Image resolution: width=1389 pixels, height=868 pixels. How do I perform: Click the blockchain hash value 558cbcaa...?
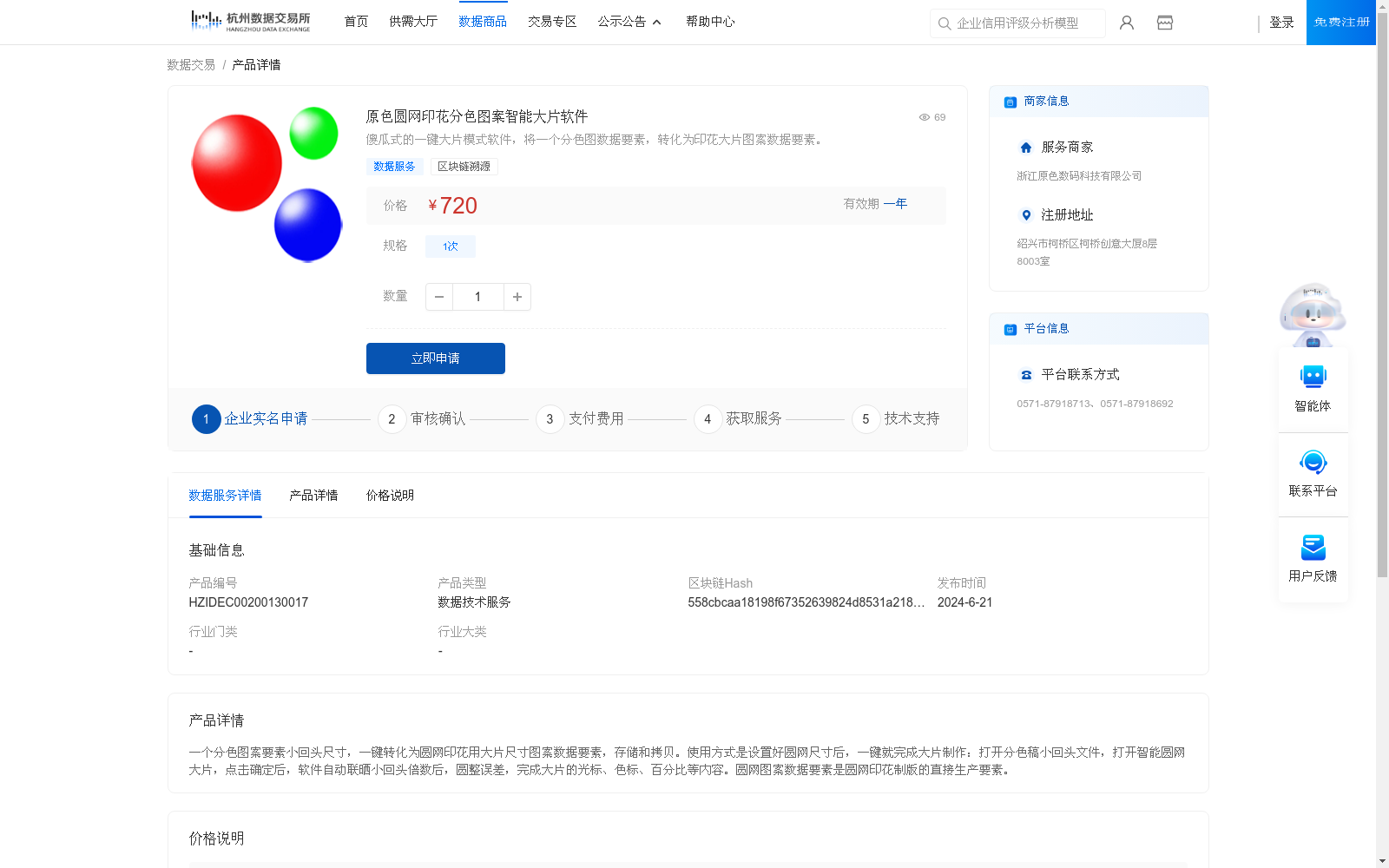click(806, 602)
